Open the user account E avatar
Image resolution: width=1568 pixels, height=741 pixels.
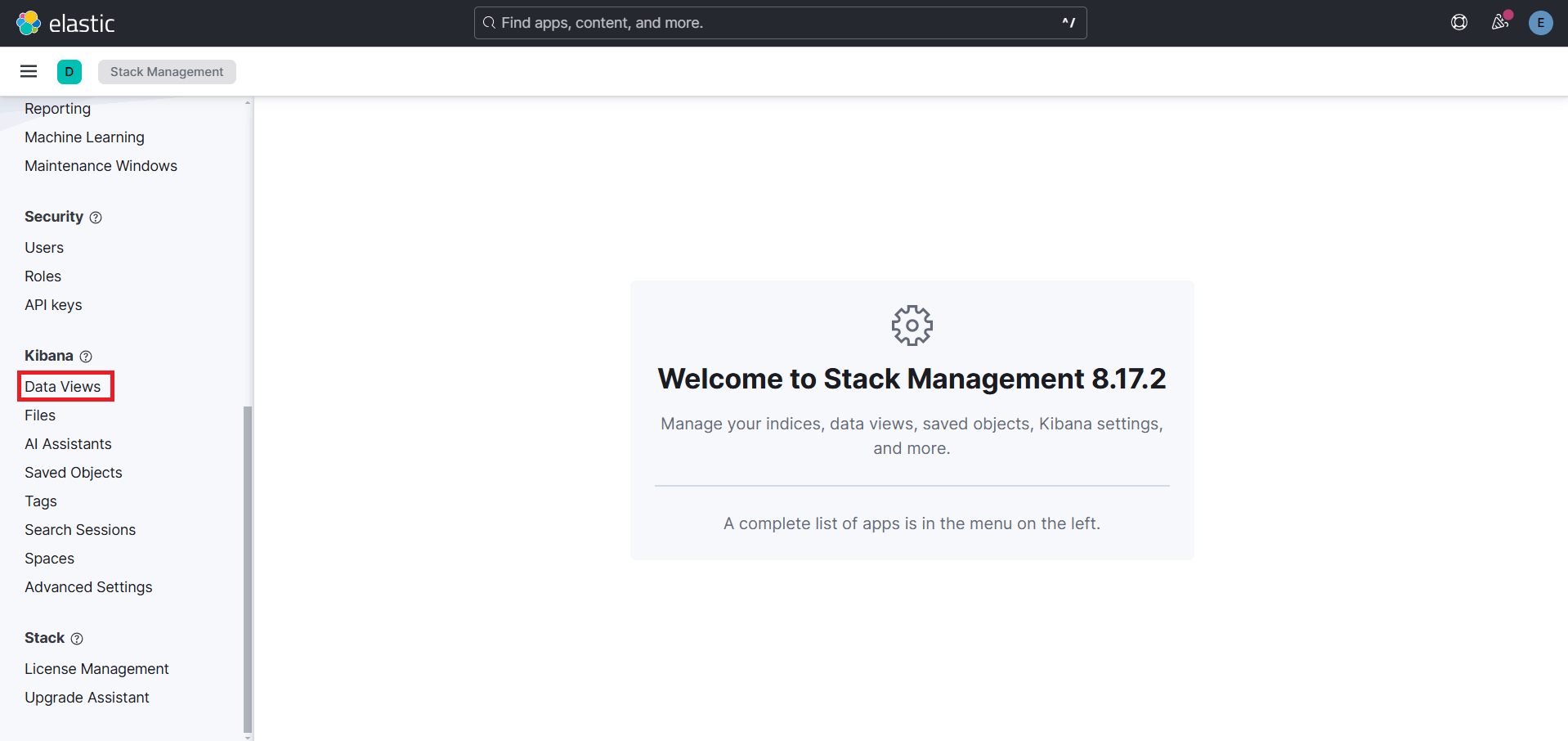1540,23
